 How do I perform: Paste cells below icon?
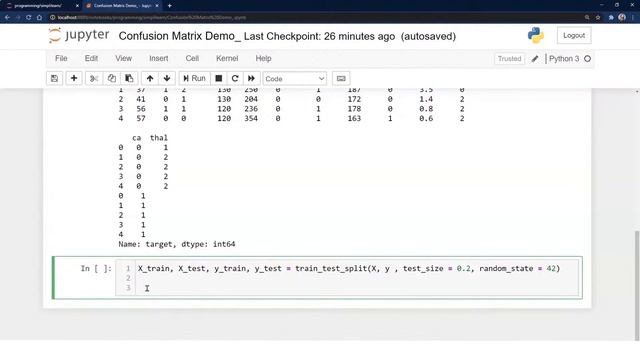(x=129, y=78)
